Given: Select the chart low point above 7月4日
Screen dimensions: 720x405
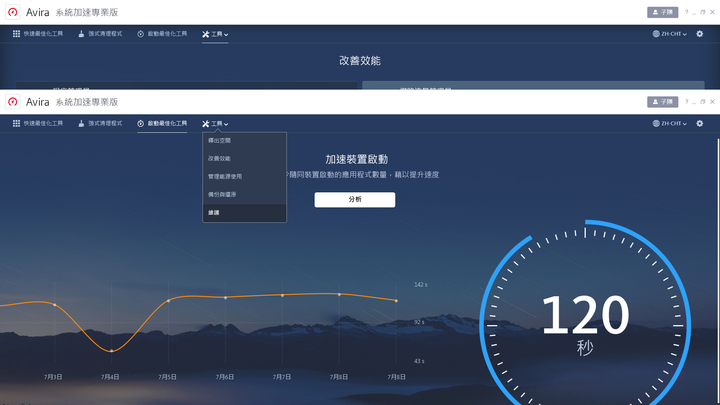Looking at the screenshot, I should click(112, 351).
